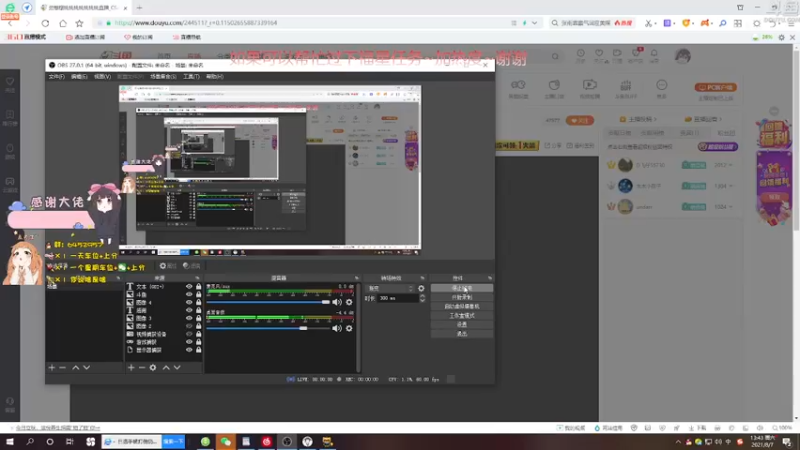The width and height of the screenshot is (800, 450).
Task: Open Windows taskbar search icon
Action: pyautogui.click(x=30, y=442)
